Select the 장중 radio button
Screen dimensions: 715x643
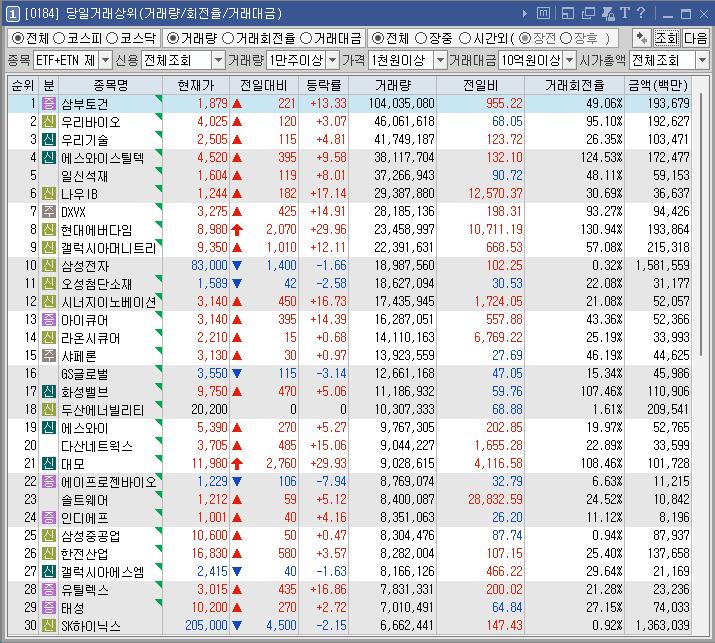[421, 38]
